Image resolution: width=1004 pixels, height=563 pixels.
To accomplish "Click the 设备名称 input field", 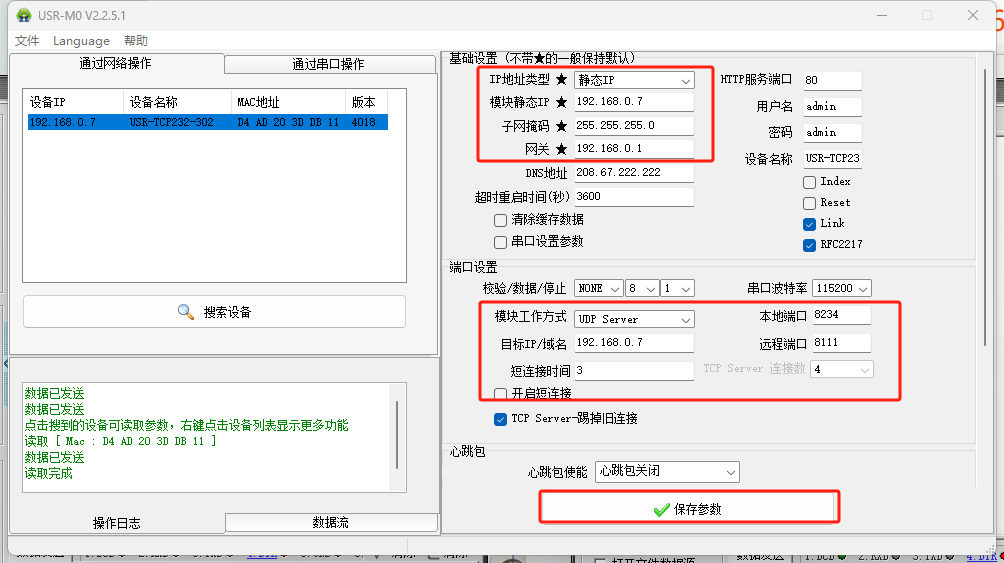I will 832,158.
